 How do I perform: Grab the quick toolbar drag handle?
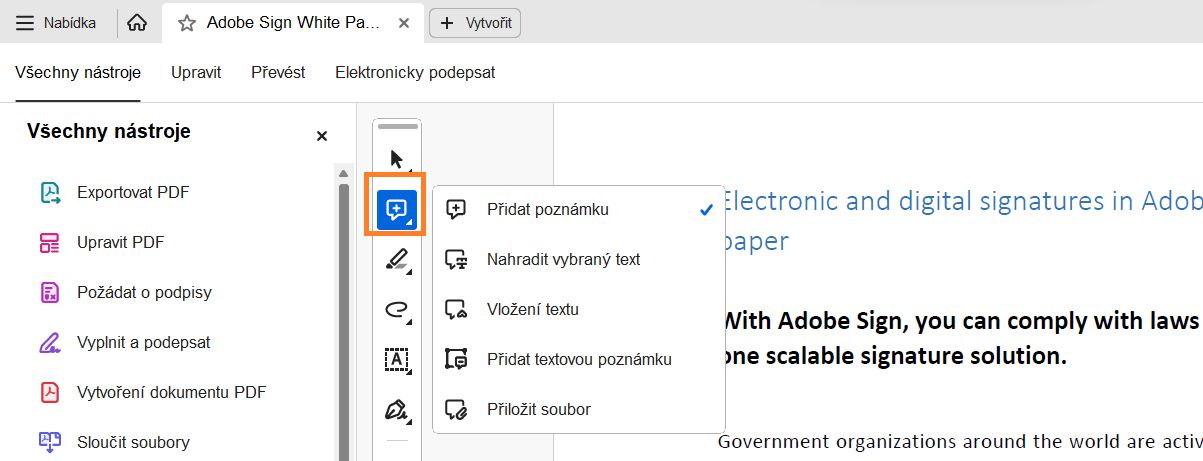tap(397, 127)
